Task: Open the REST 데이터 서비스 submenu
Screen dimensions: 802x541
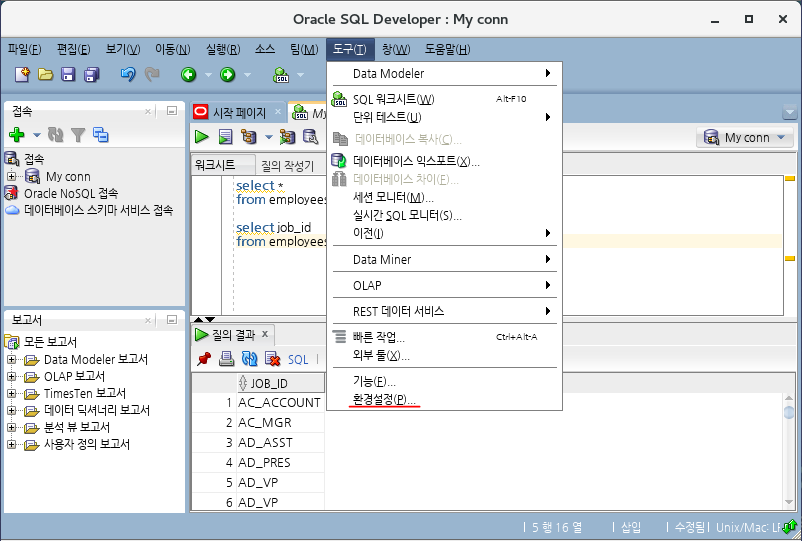Action: pyautogui.click(x=444, y=311)
